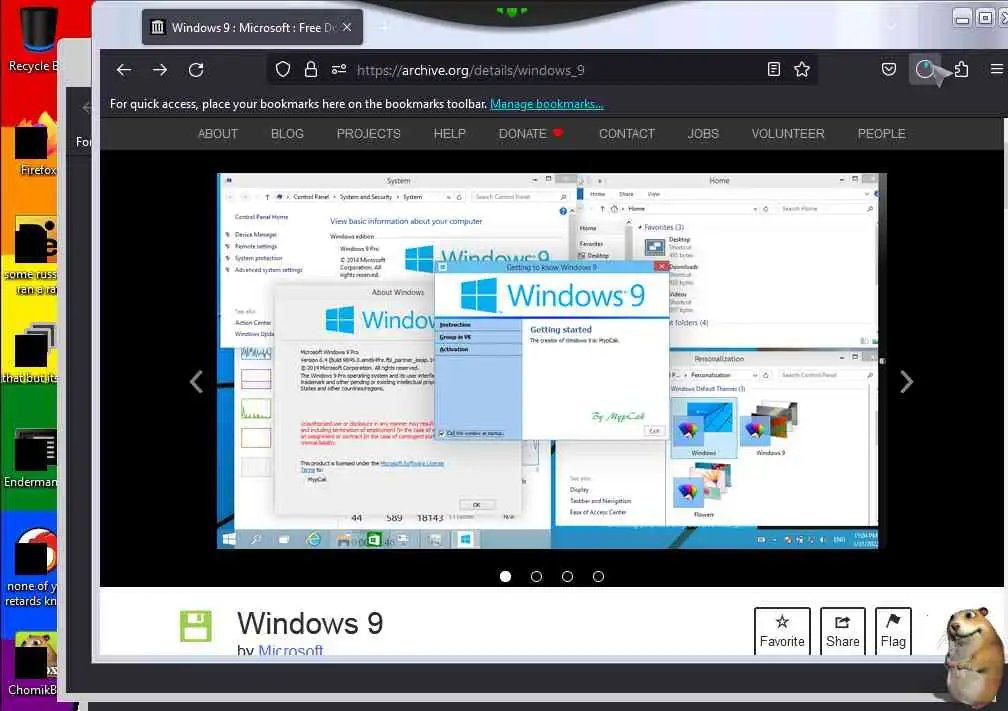Click the Share button
The image size is (1008, 711).
coord(843,631)
